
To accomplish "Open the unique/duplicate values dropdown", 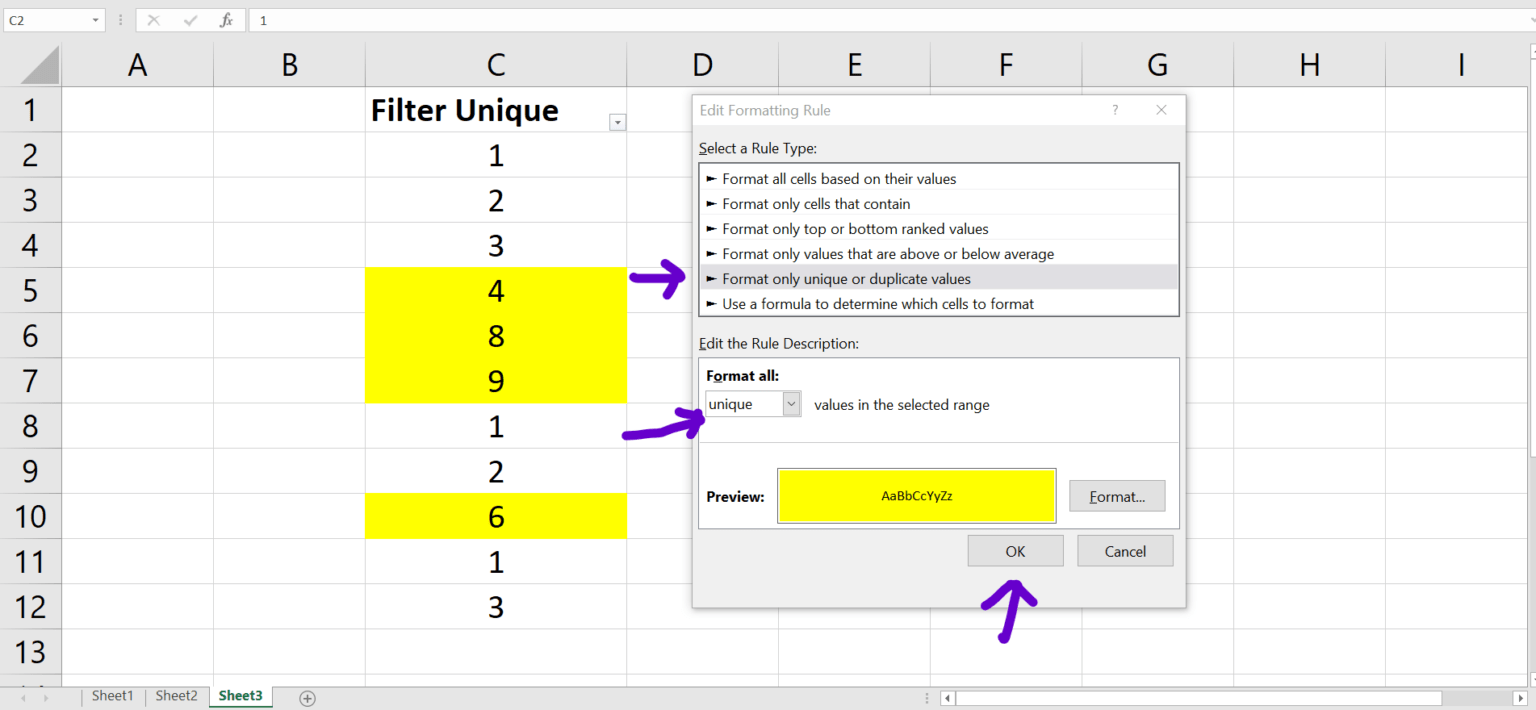I will 791,403.
